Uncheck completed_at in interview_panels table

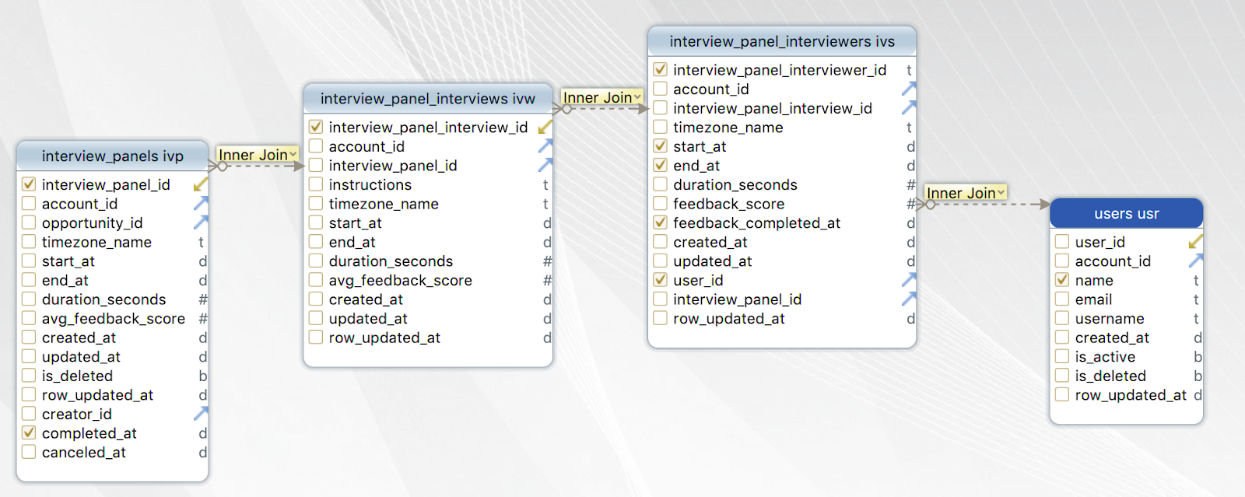29,433
